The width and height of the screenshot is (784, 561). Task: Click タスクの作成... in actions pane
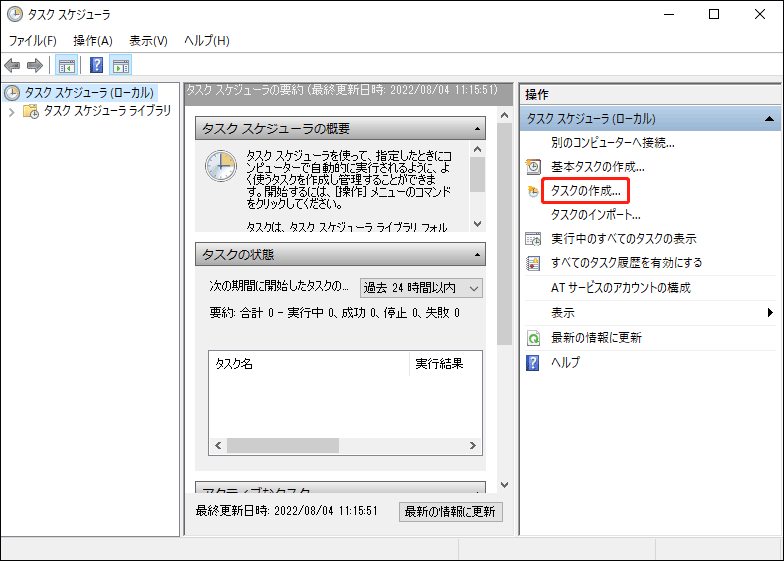click(586, 190)
